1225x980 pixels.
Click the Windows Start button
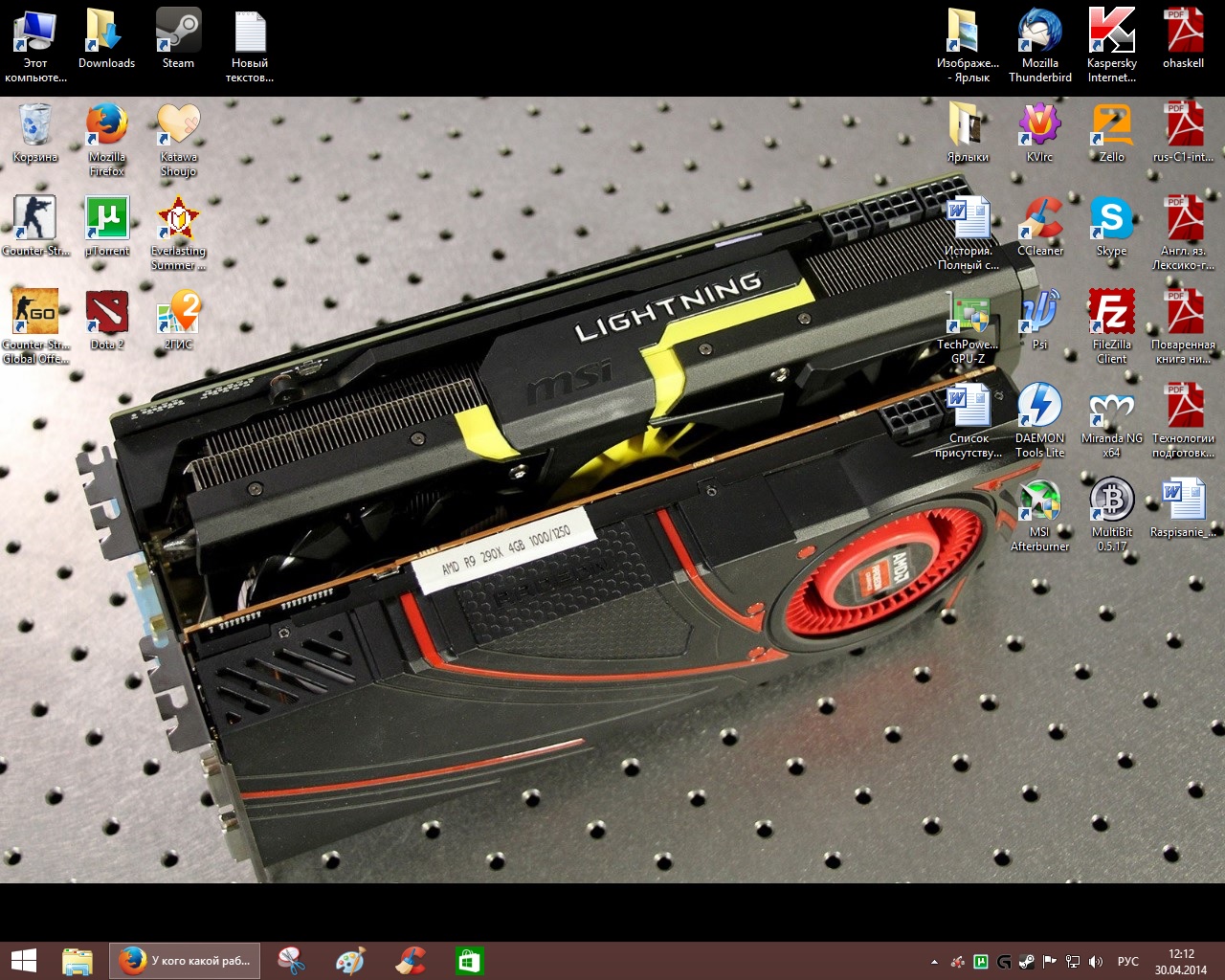tap(23, 961)
